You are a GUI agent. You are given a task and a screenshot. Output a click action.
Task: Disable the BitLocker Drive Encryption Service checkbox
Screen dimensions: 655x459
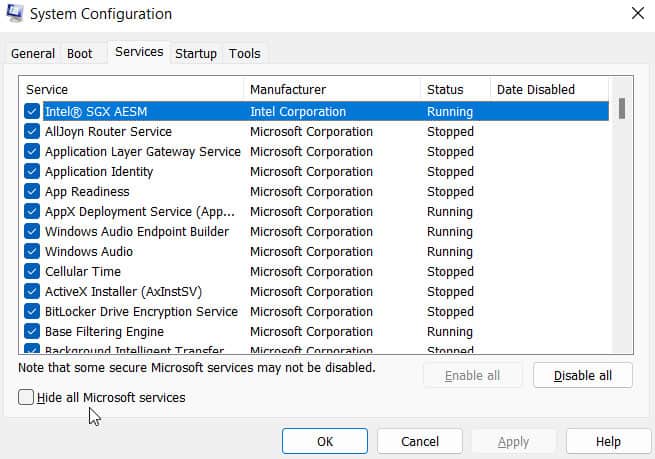pyautogui.click(x=32, y=312)
